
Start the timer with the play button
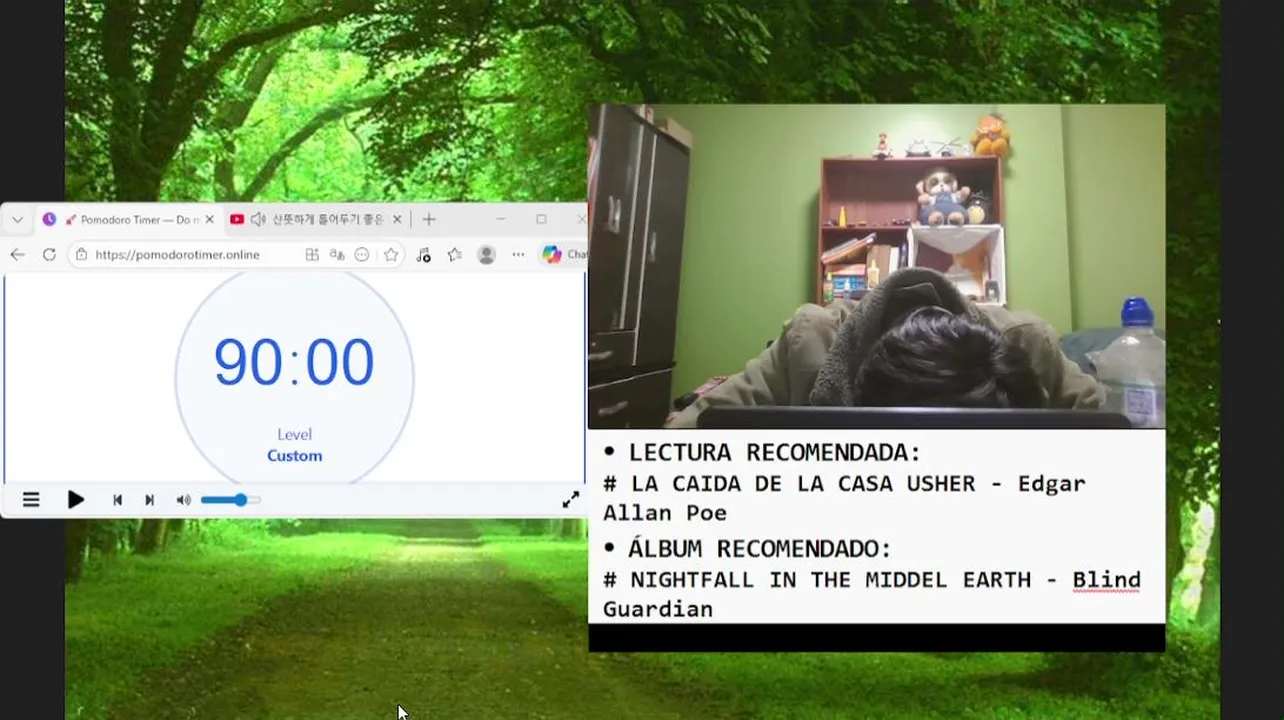coord(75,500)
